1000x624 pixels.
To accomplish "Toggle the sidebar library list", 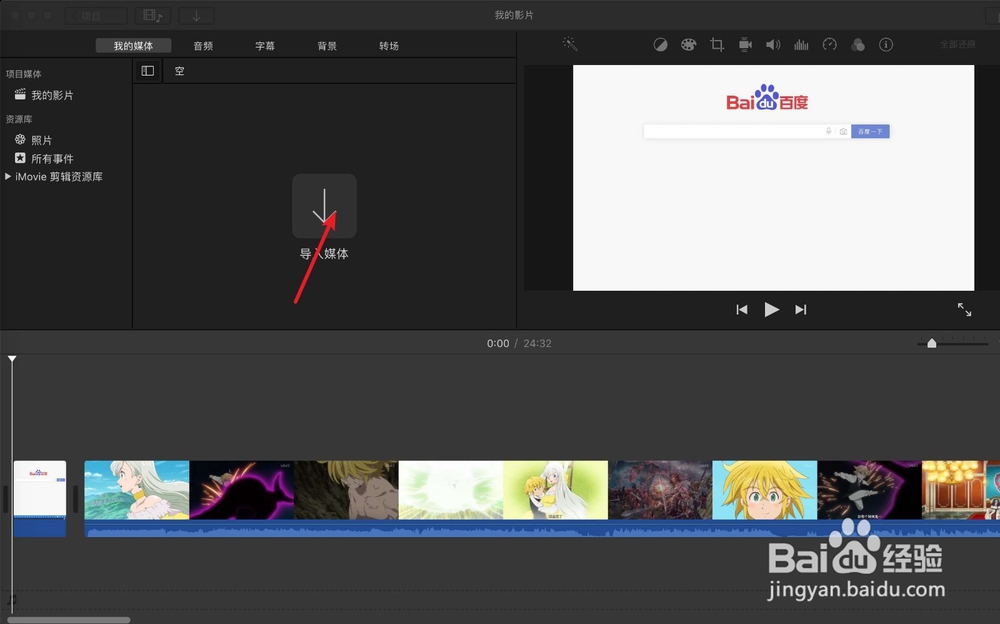I will point(147,71).
